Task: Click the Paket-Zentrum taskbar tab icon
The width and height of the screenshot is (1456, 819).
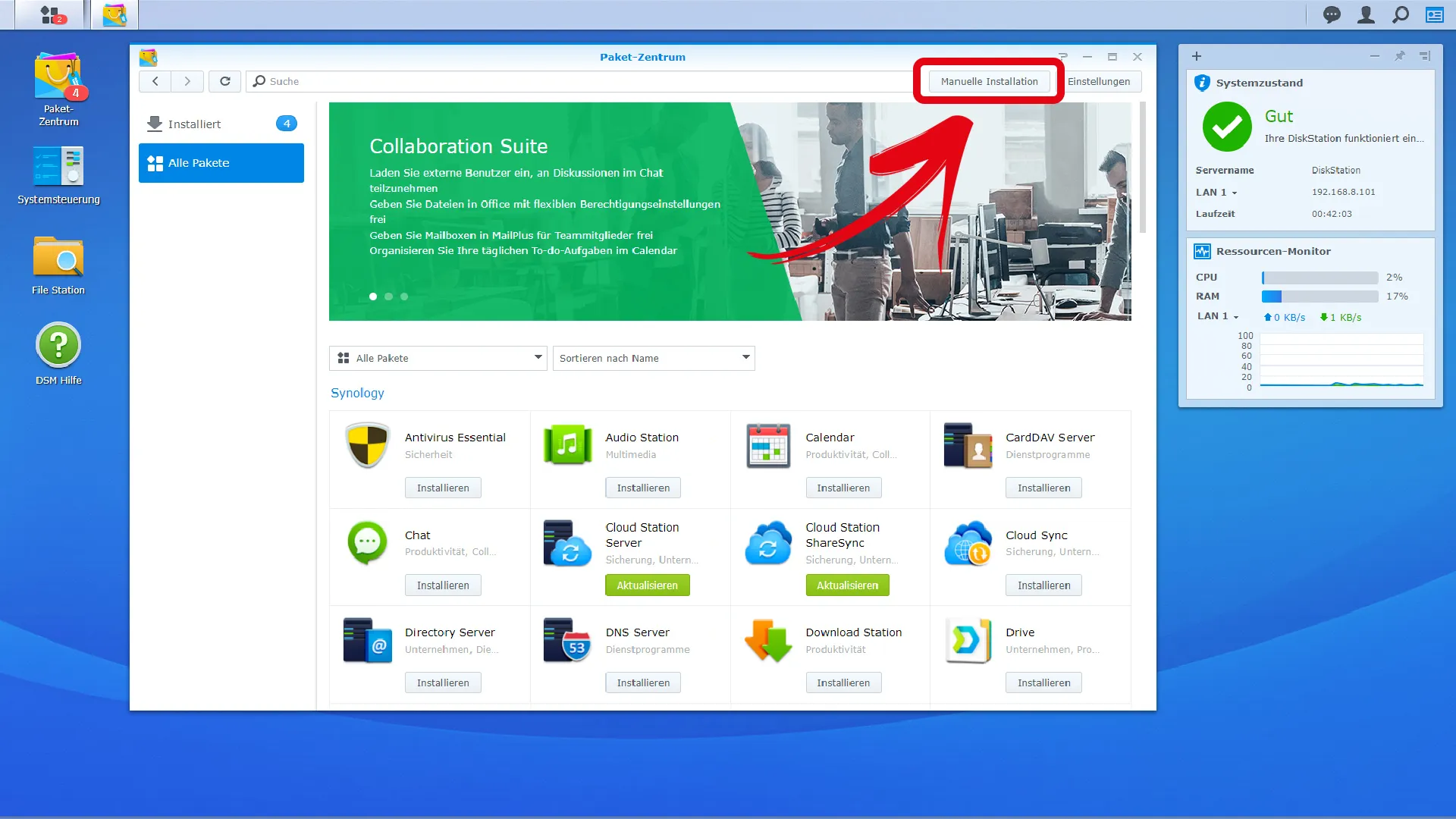Action: tap(115, 14)
